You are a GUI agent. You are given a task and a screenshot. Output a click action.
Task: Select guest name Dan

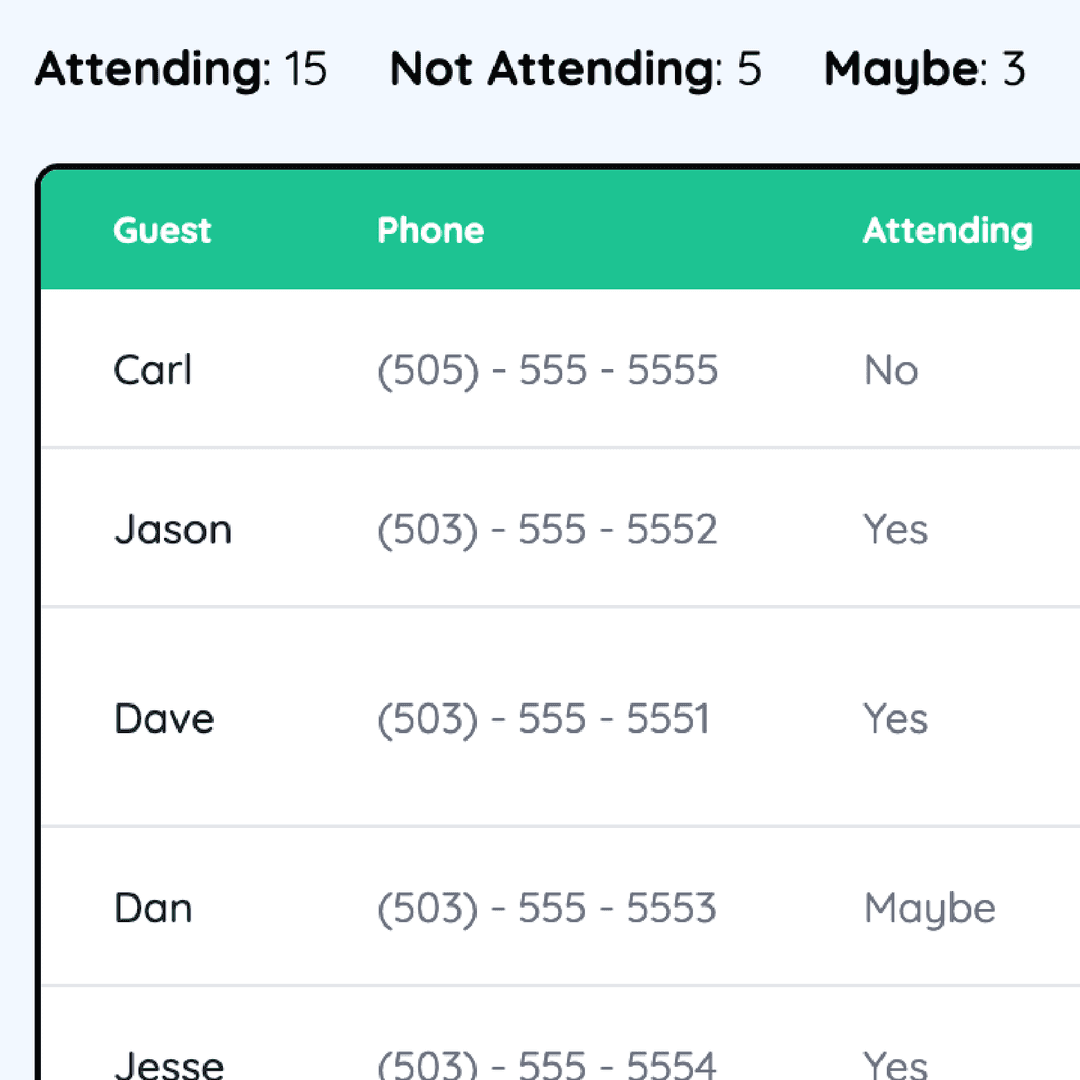(x=153, y=908)
